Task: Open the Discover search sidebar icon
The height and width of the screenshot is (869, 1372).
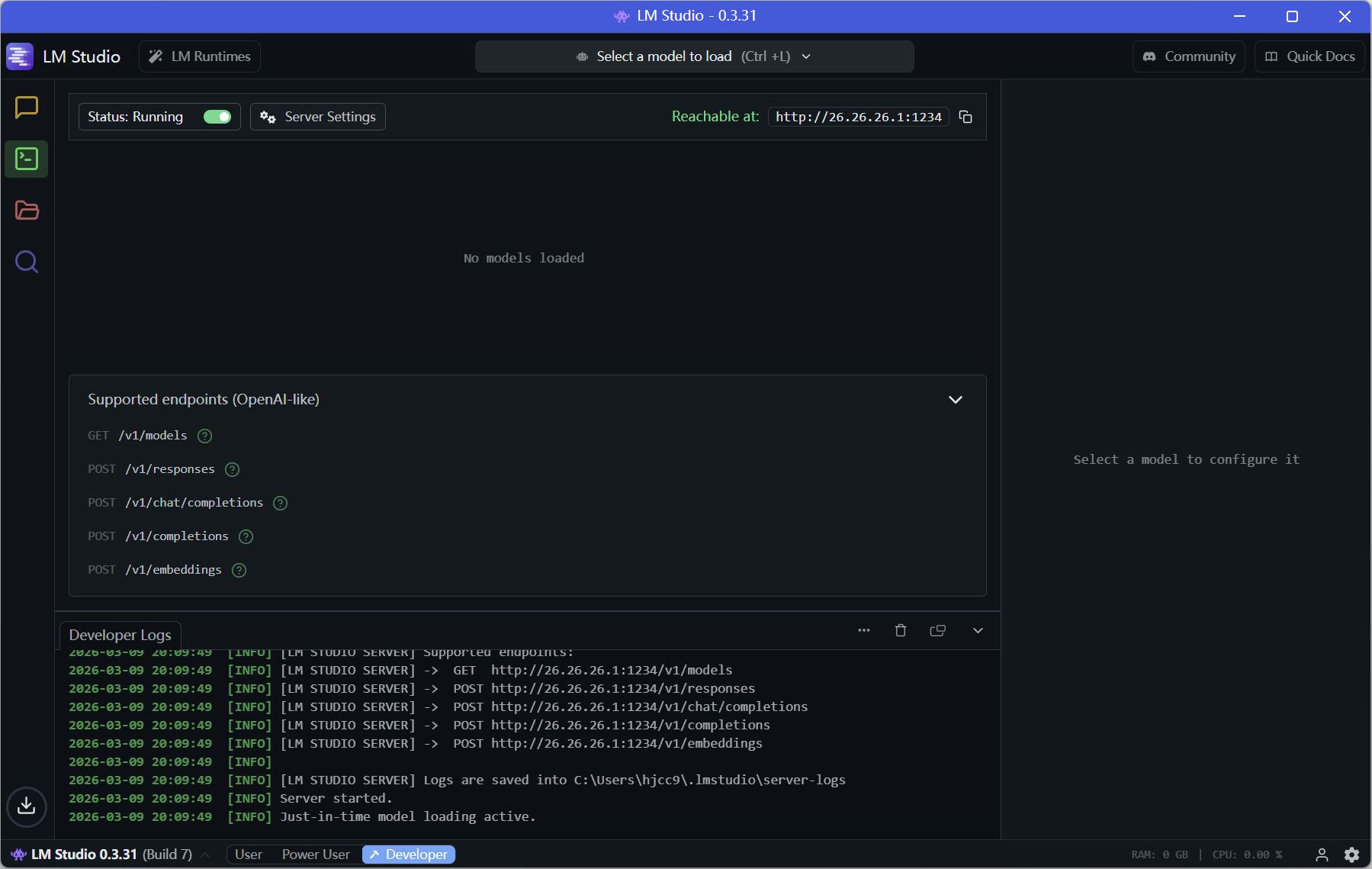Action: point(27,262)
